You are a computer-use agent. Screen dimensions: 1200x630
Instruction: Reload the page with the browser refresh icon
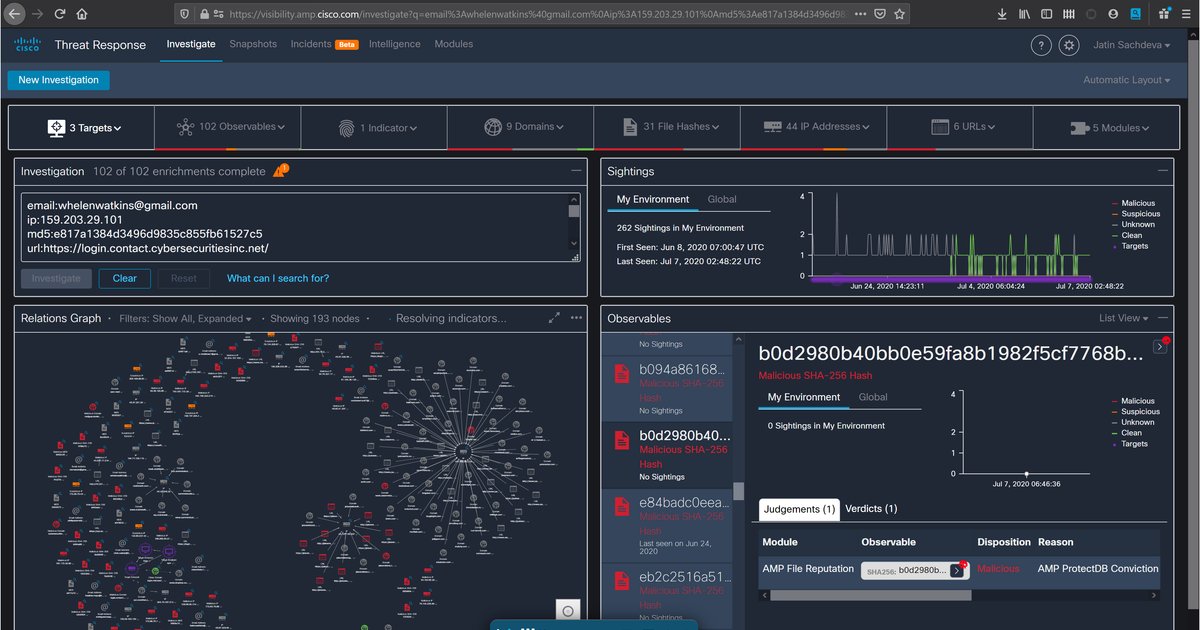59,15
